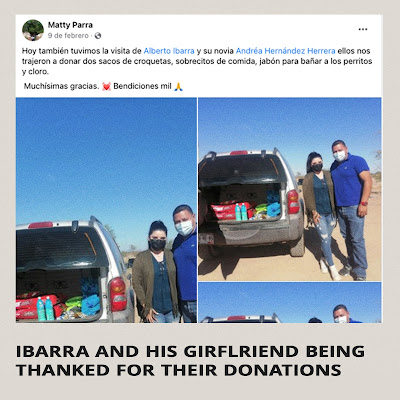The width and height of the screenshot is (400, 400).
Task: Click the Bendiciones mil text
Action: coord(142,86)
